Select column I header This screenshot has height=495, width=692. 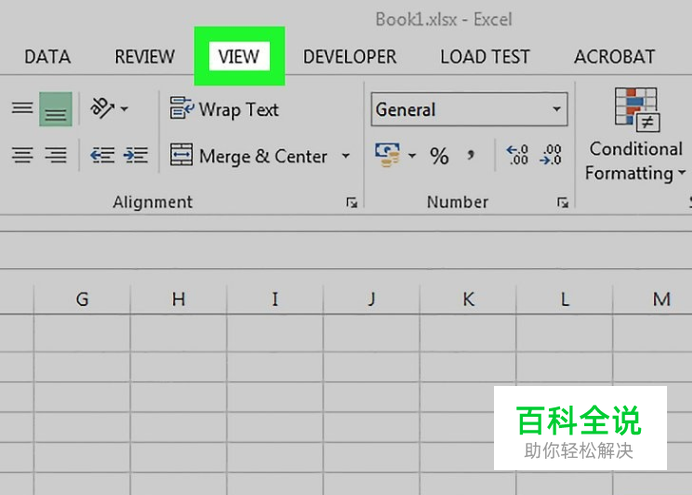275,299
